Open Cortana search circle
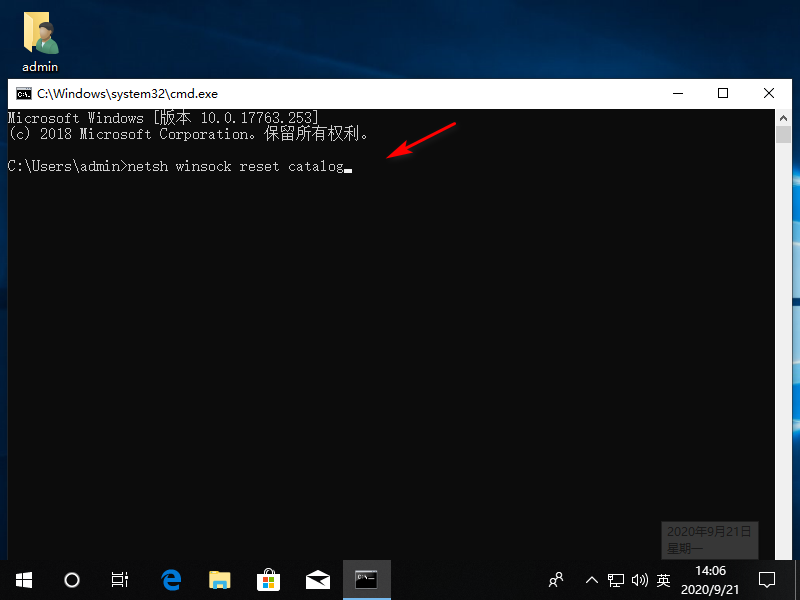This screenshot has width=800, height=600. [x=71, y=579]
